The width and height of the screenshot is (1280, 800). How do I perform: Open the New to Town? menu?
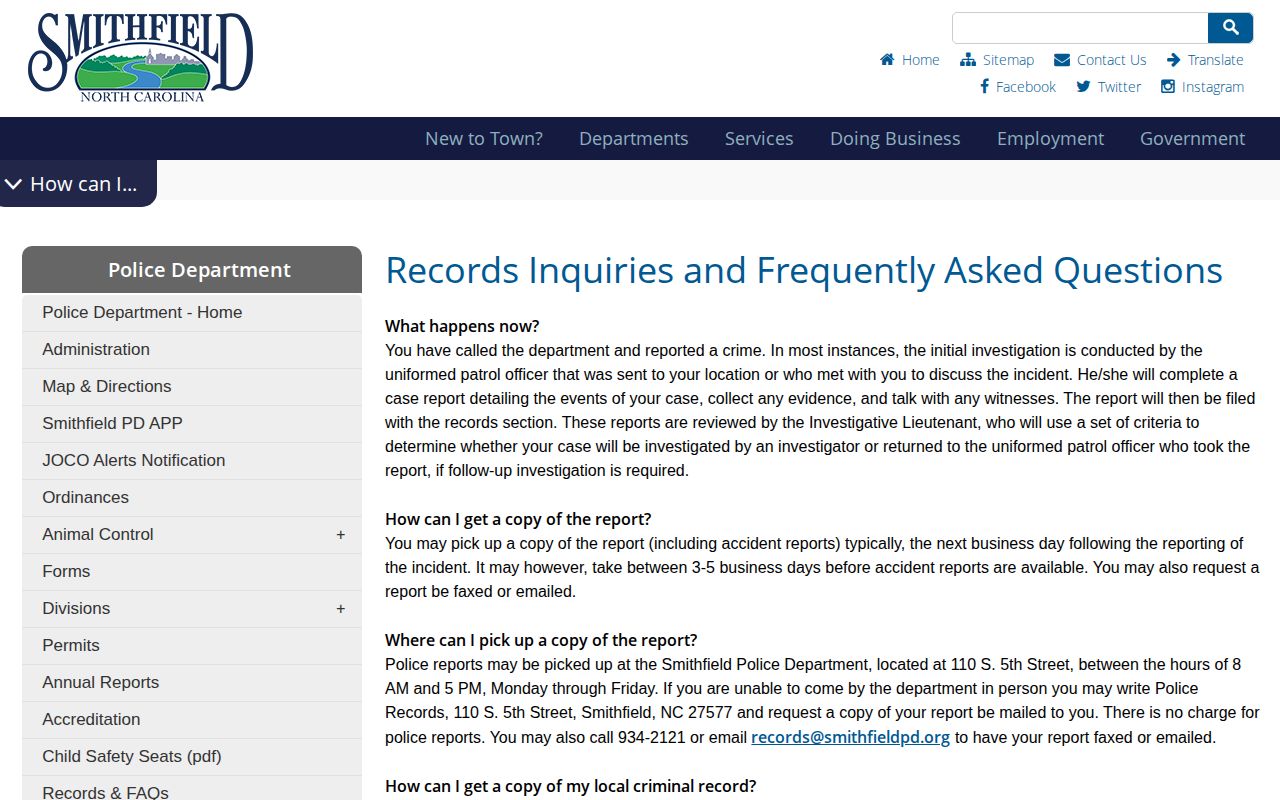tap(484, 139)
